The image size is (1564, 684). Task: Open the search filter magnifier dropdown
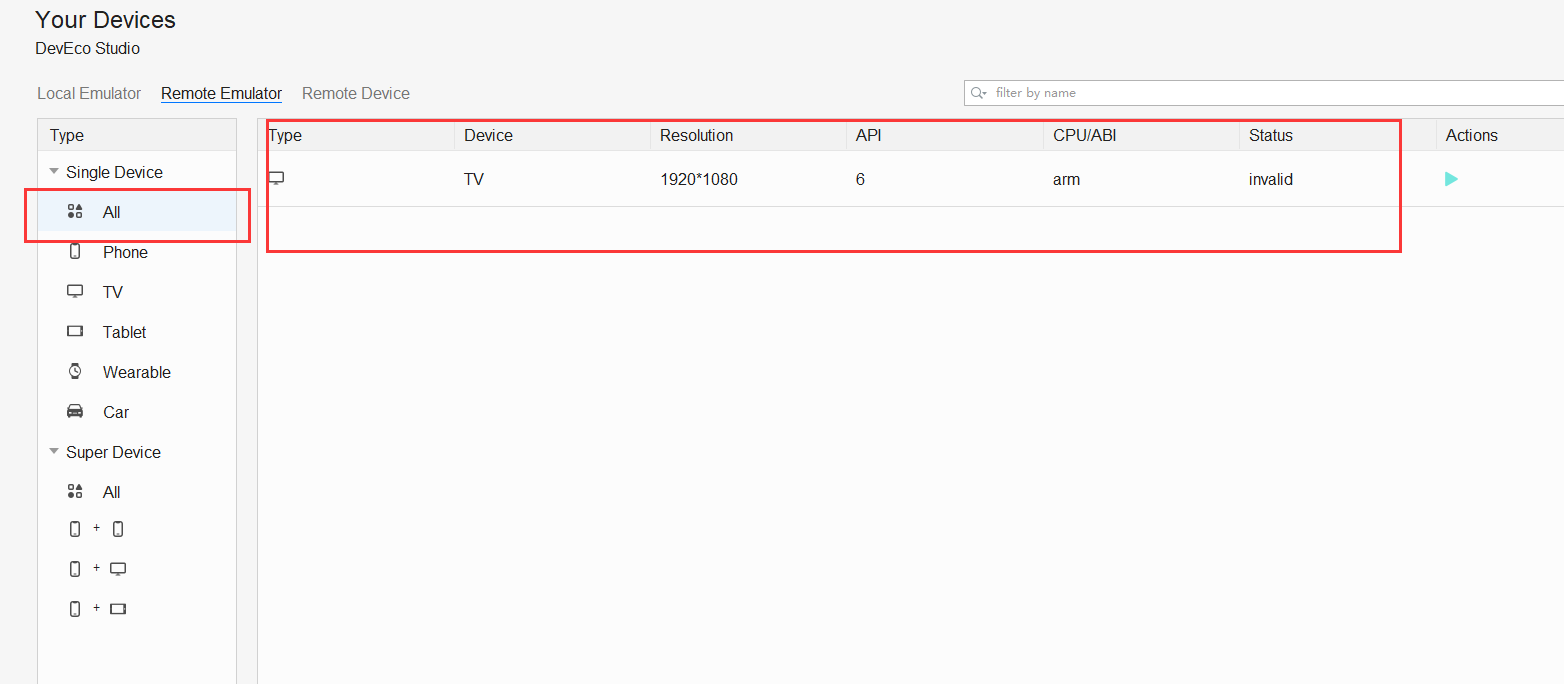coord(979,93)
